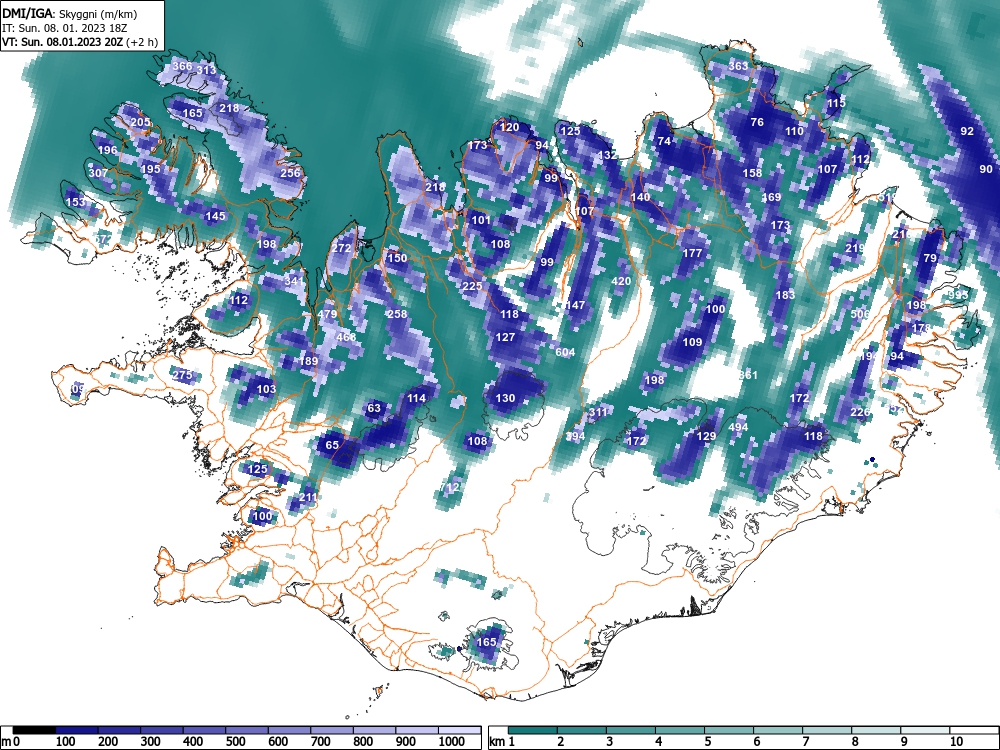Click the visibility value 63 on the map

coord(374,409)
